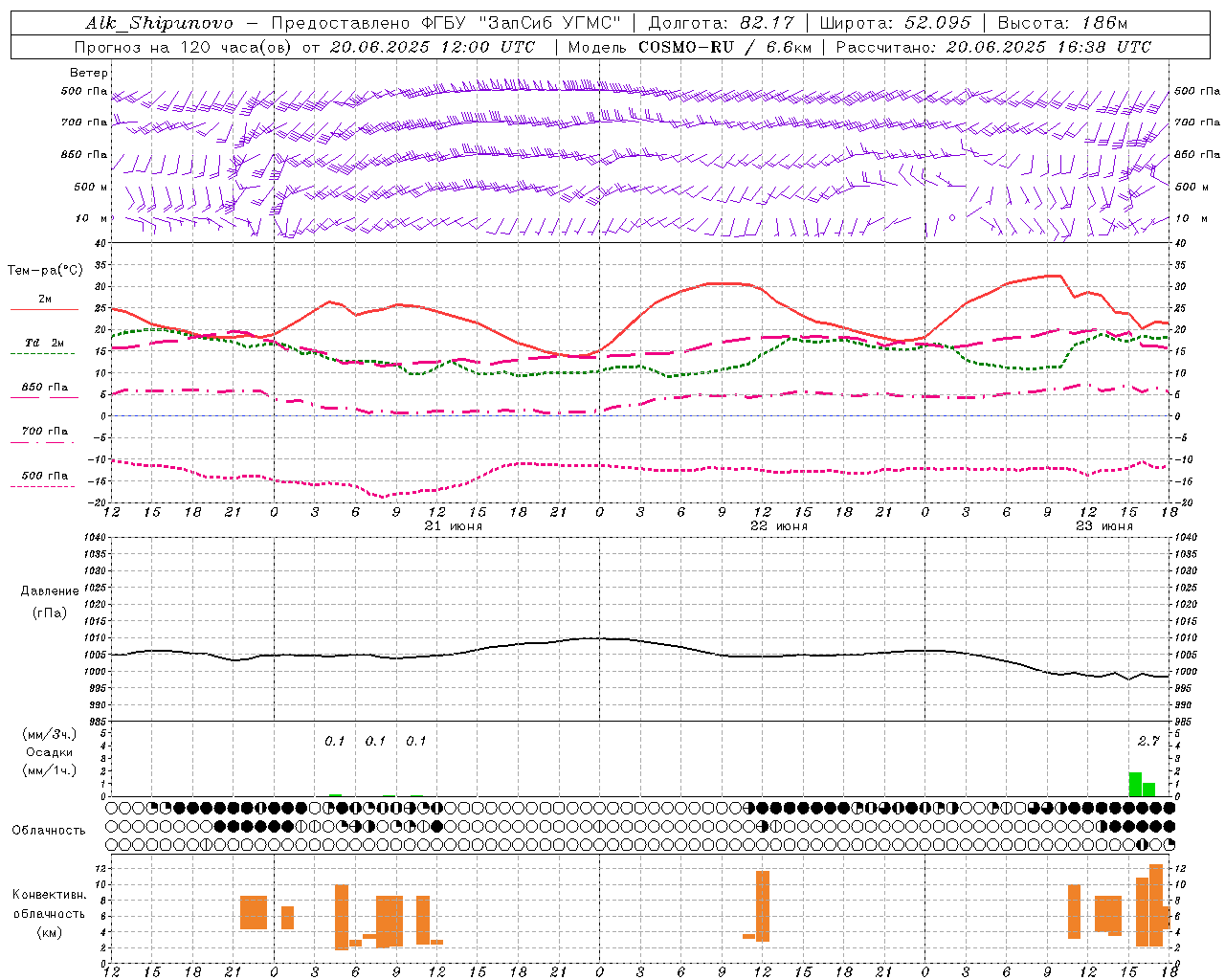Click the provider text ФГБУ "ЗапСиб УГМС"
This screenshot has width=1225, height=980.
pos(521,23)
